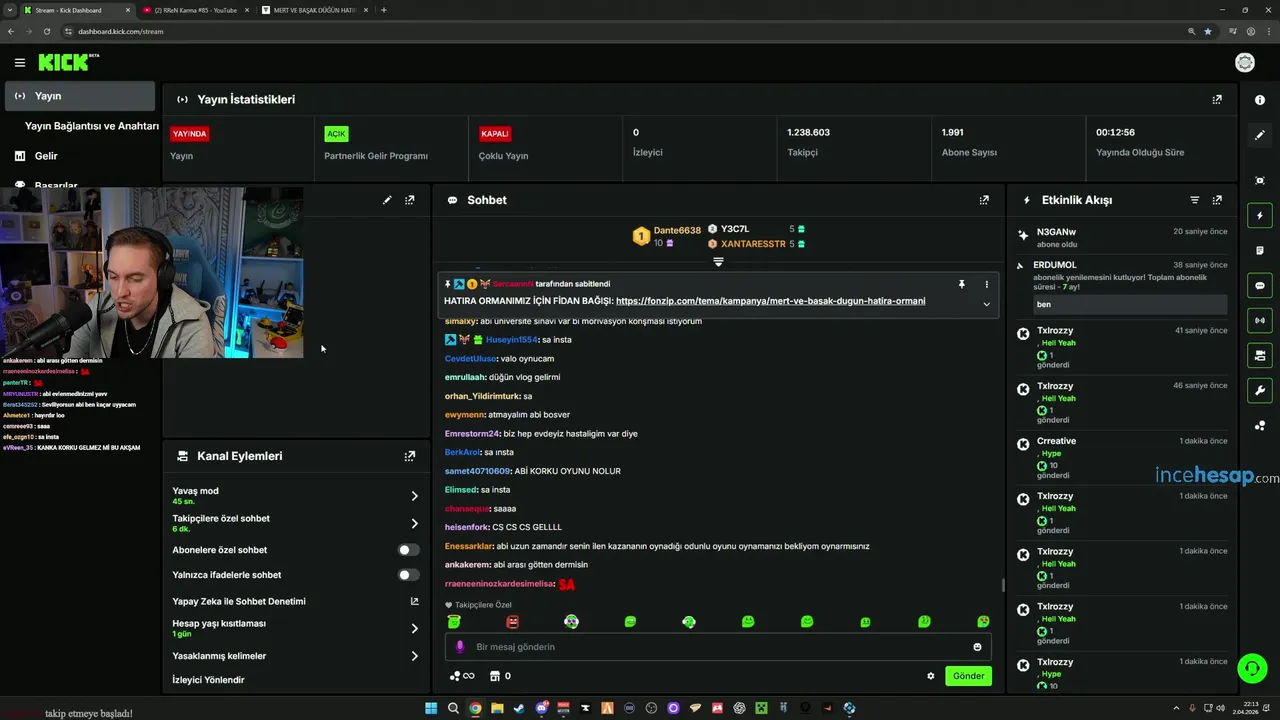
Task: Open İzleyici Yönlendir option
Action: [x=208, y=680]
